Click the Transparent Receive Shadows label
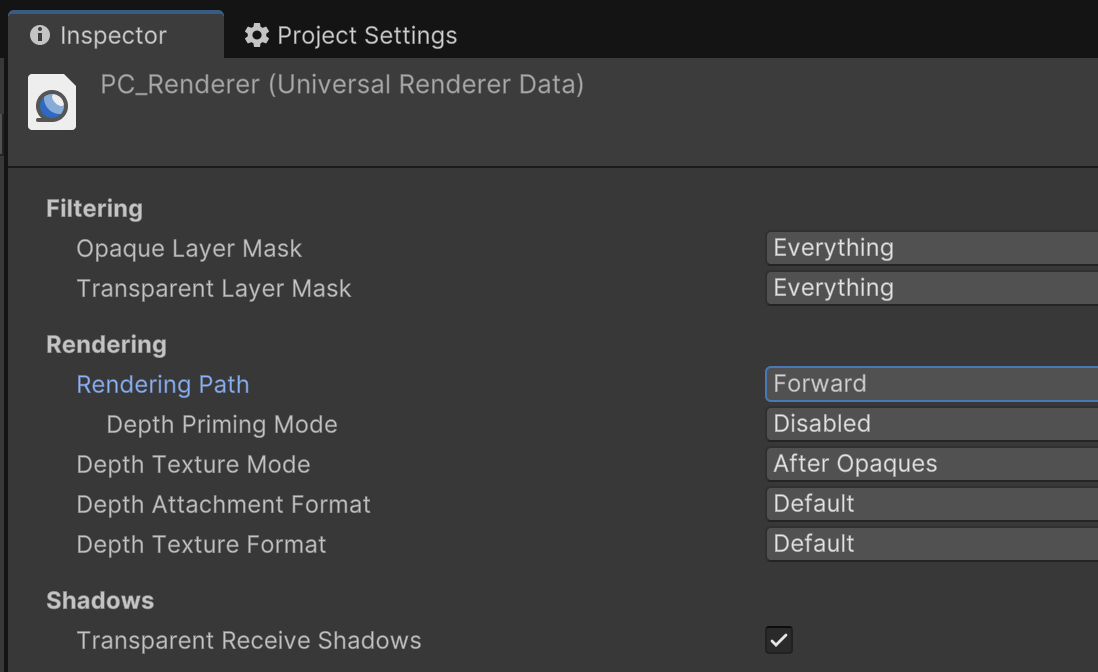Viewport: 1098px width, 672px height. coord(249,640)
